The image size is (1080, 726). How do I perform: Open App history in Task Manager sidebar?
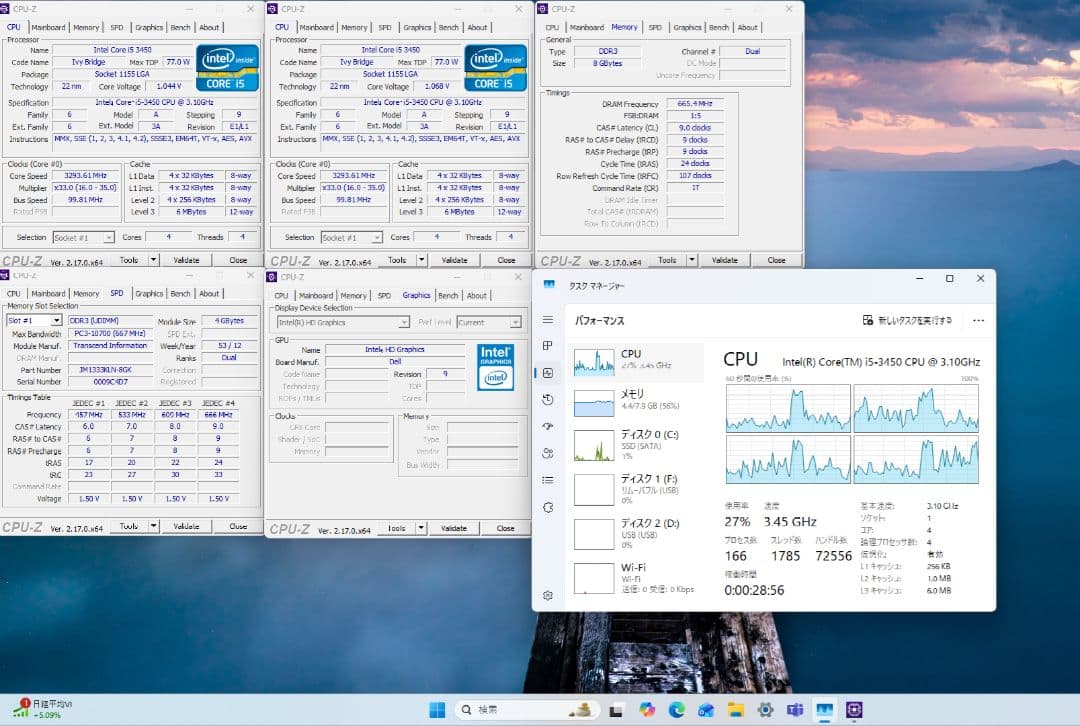pos(548,399)
